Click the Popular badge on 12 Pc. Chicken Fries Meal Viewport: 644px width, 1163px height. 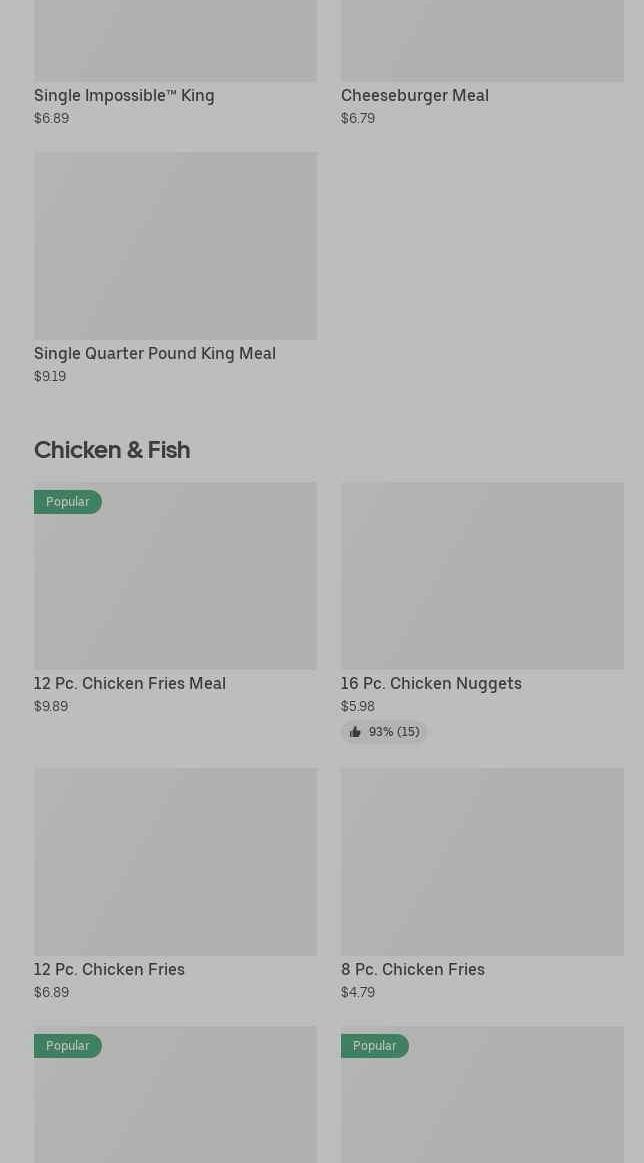pyautogui.click(x=68, y=502)
